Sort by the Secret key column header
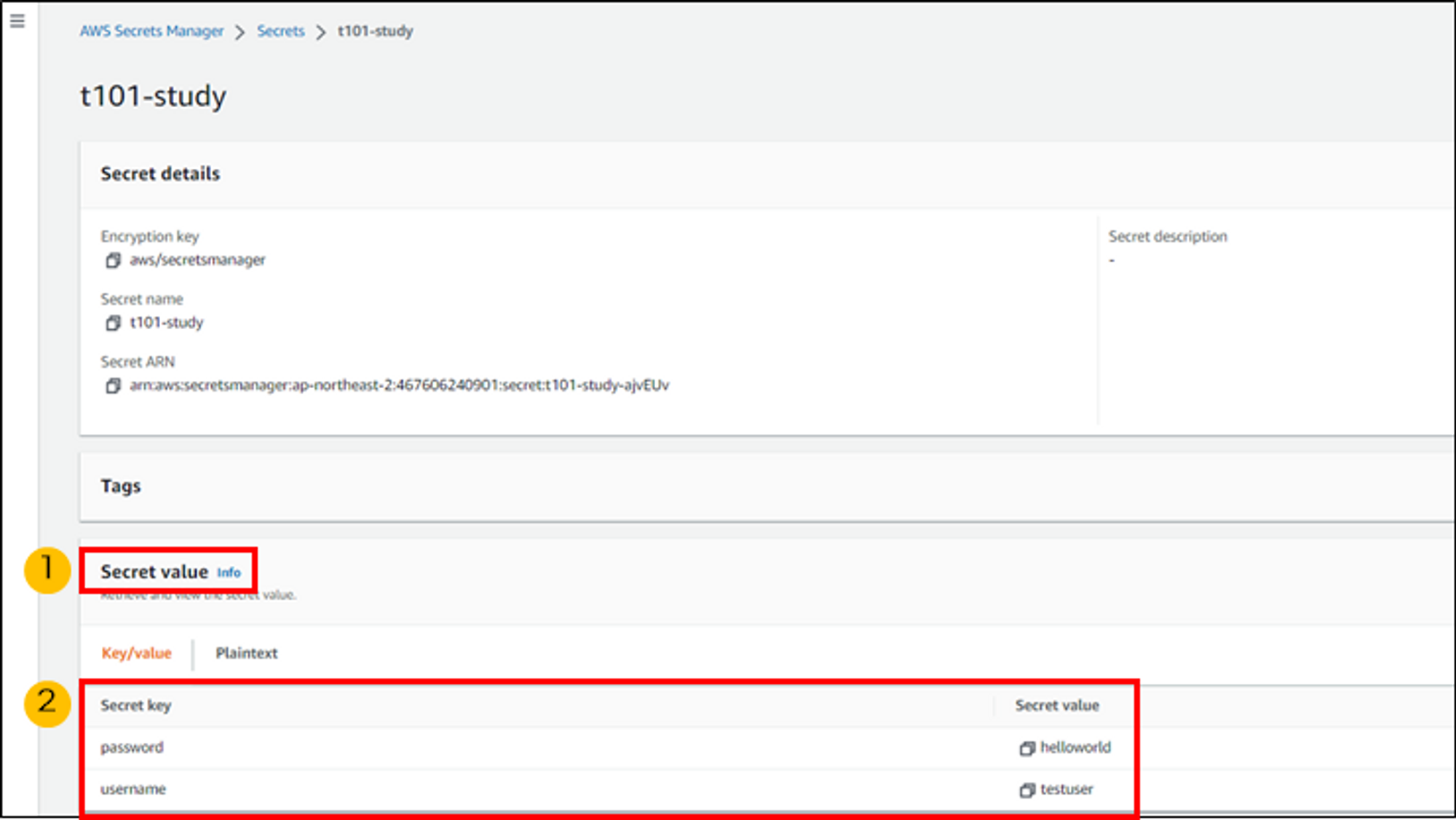The image size is (1456, 820). click(135, 706)
